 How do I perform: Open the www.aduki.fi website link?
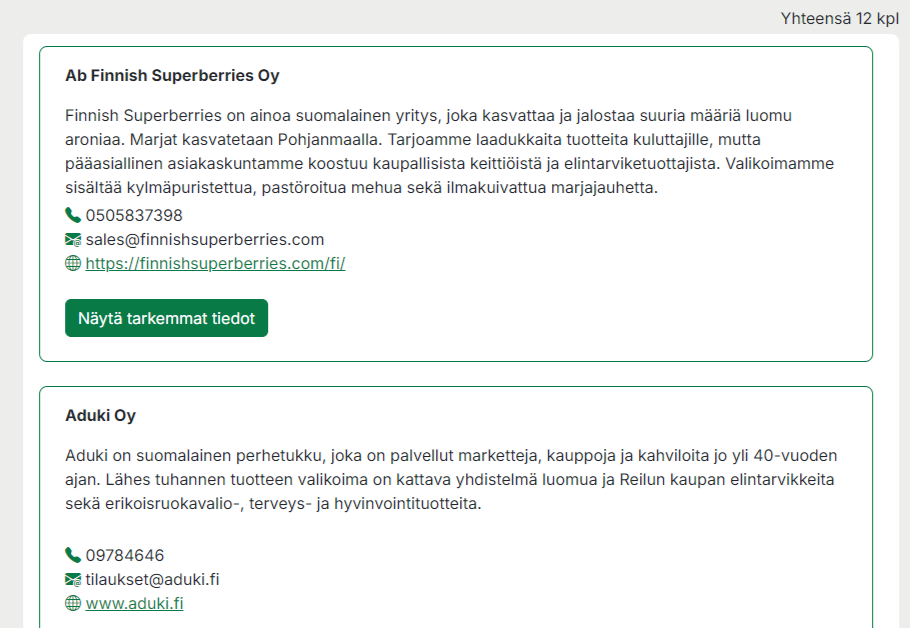point(134,604)
